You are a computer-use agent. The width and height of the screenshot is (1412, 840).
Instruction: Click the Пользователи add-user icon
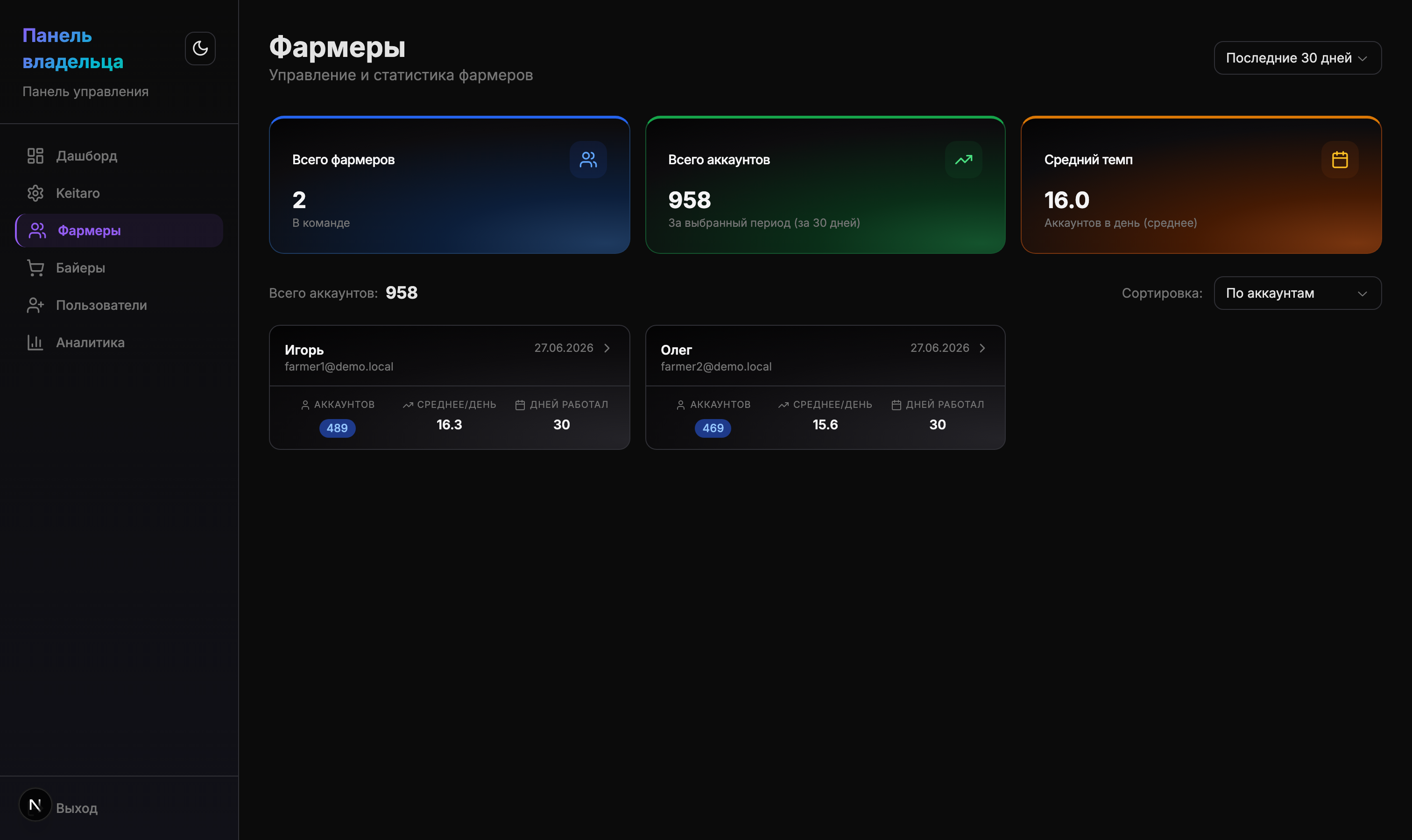click(x=35, y=305)
